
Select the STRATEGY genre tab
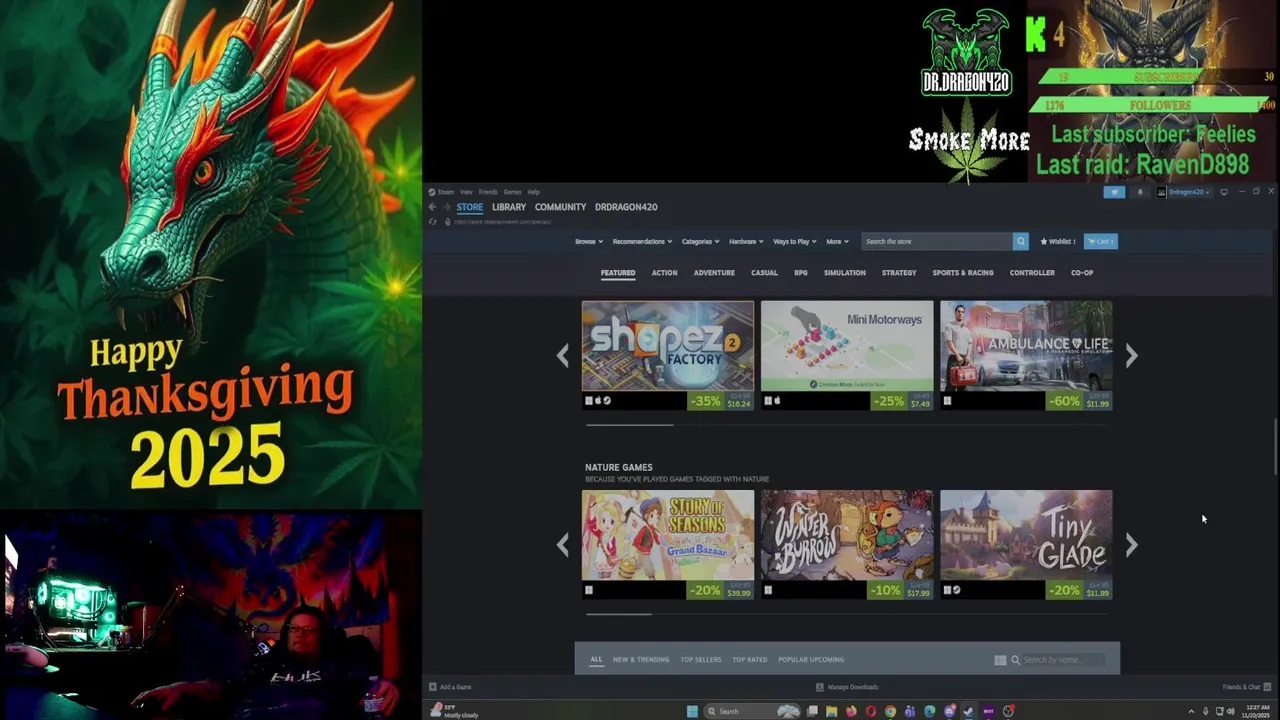[899, 273]
